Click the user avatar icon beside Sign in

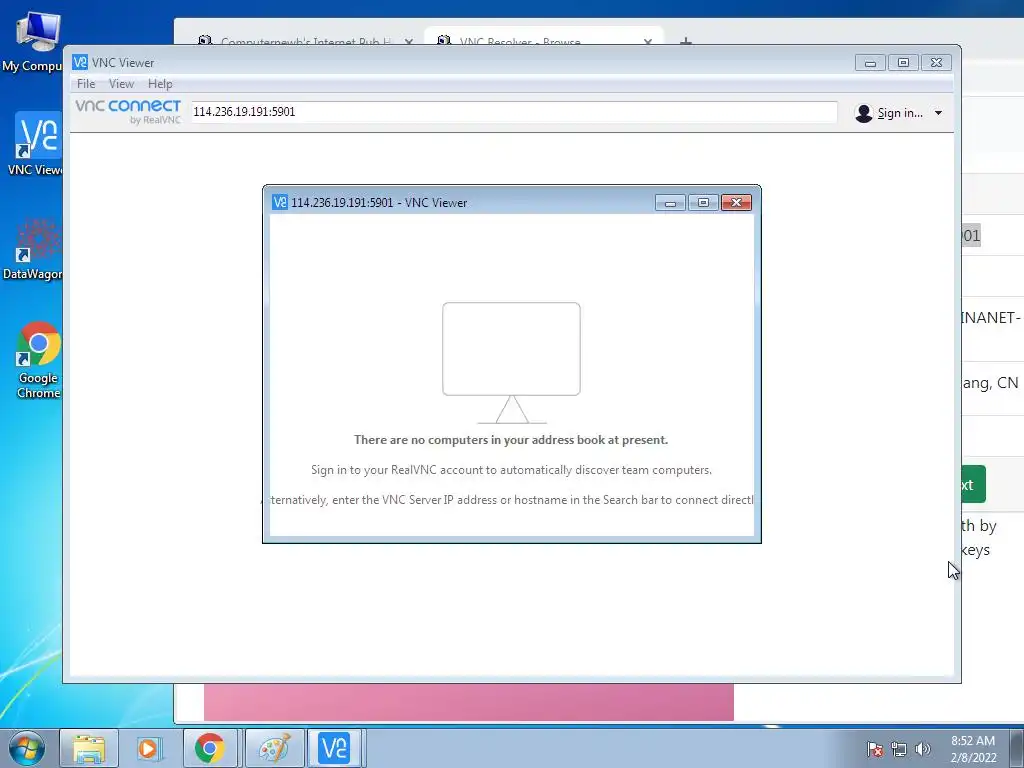pos(863,113)
